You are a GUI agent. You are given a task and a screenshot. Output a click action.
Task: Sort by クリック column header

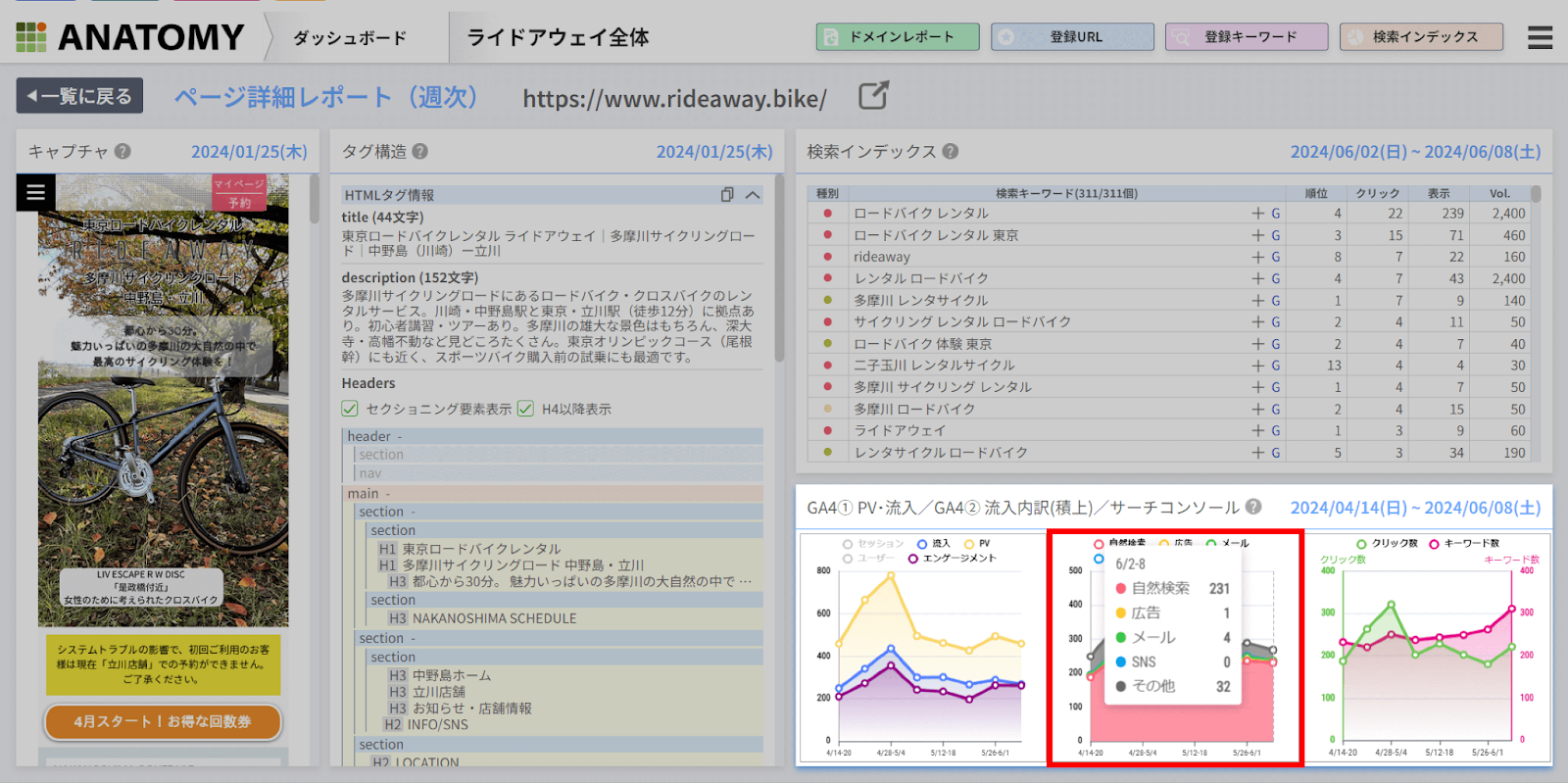(x=1377, y=193)
